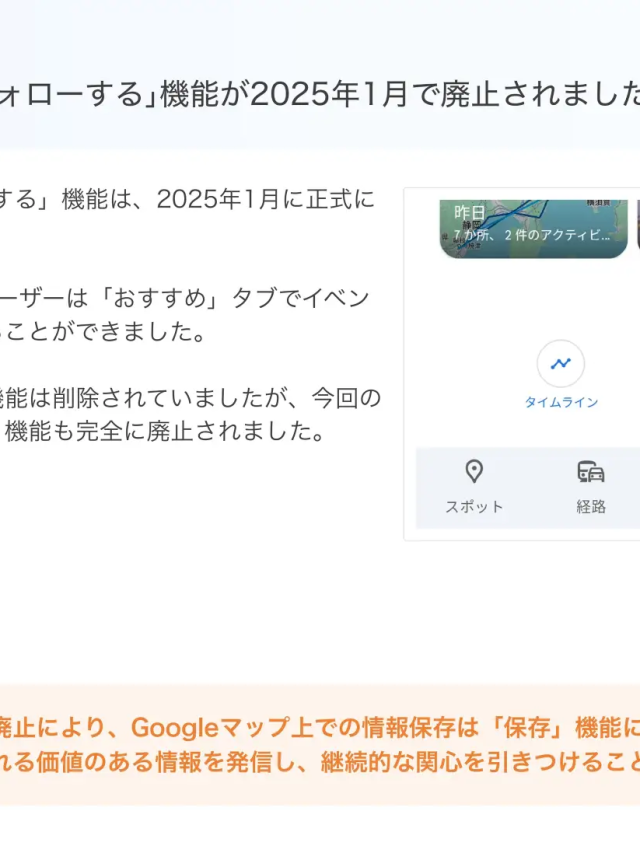The height and width of the screenshot is (853, 640).
Task: Click the circular Timeline zigzag icon
Action: click(561, 363)
